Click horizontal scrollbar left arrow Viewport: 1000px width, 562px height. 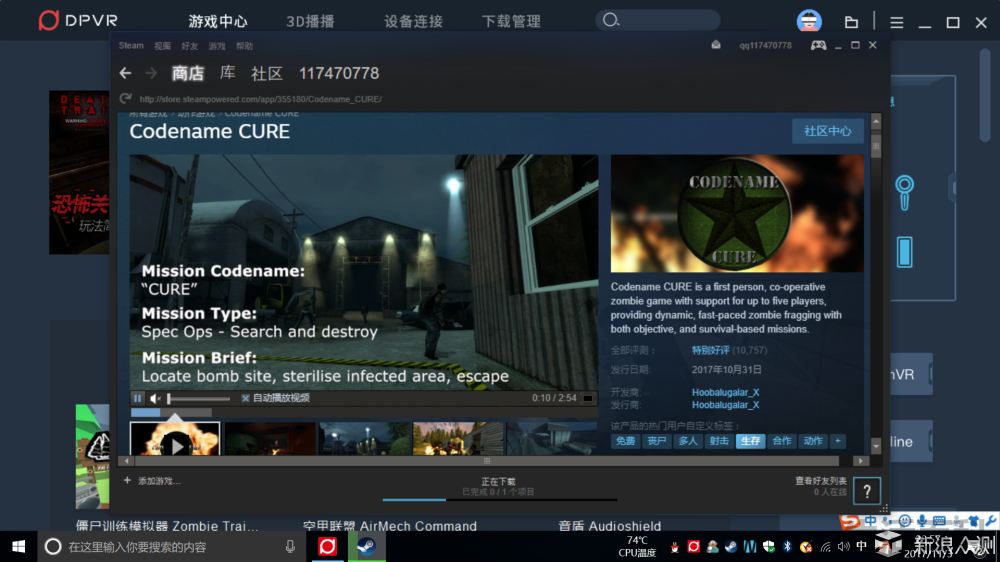[x=126, y=461]
